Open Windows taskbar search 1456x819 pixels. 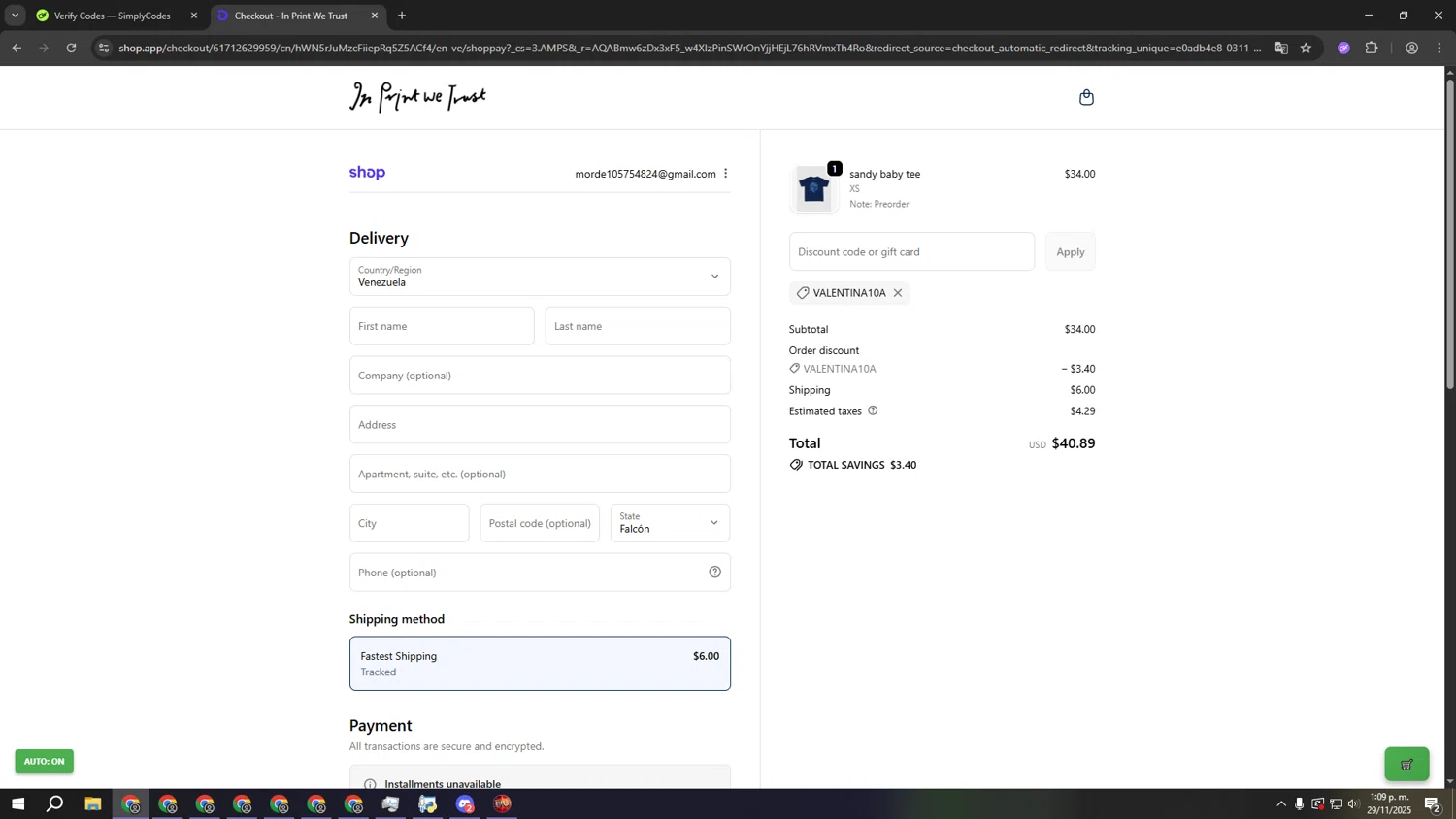tap(55, 803)
